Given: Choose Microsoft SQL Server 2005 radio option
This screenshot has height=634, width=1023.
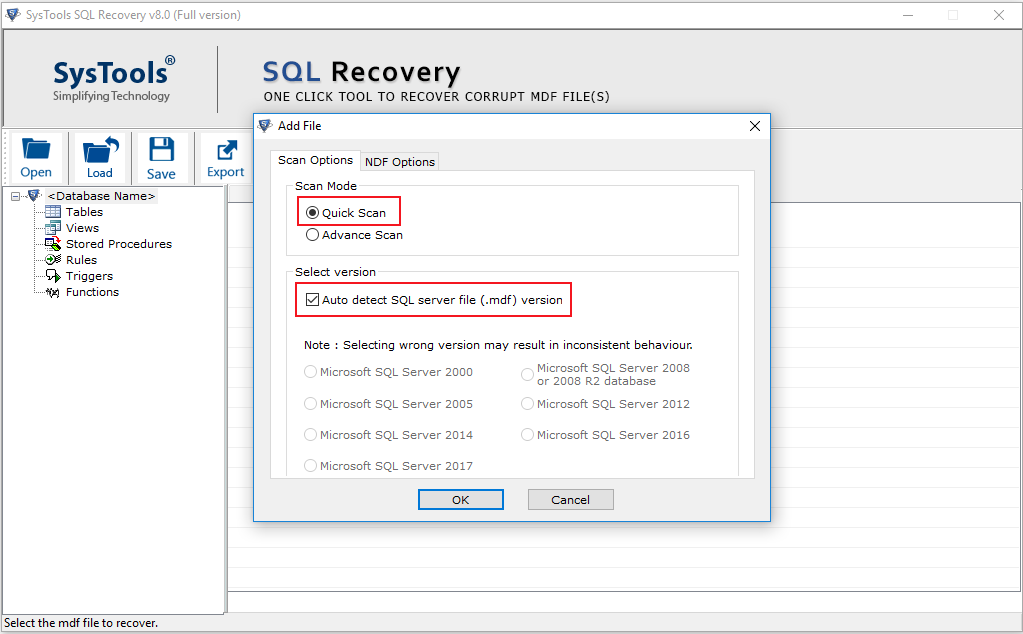Looking at the screenshot, I should click(x=311, y=404).
